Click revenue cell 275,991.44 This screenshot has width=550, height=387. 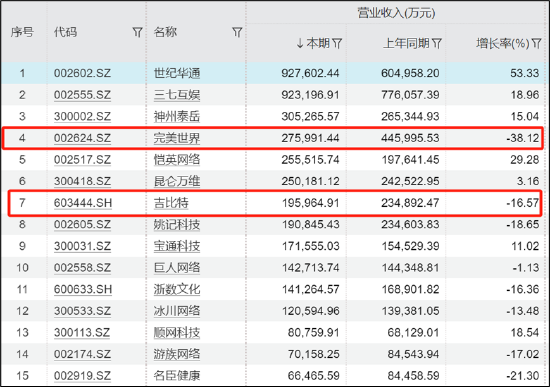point(310,138)
